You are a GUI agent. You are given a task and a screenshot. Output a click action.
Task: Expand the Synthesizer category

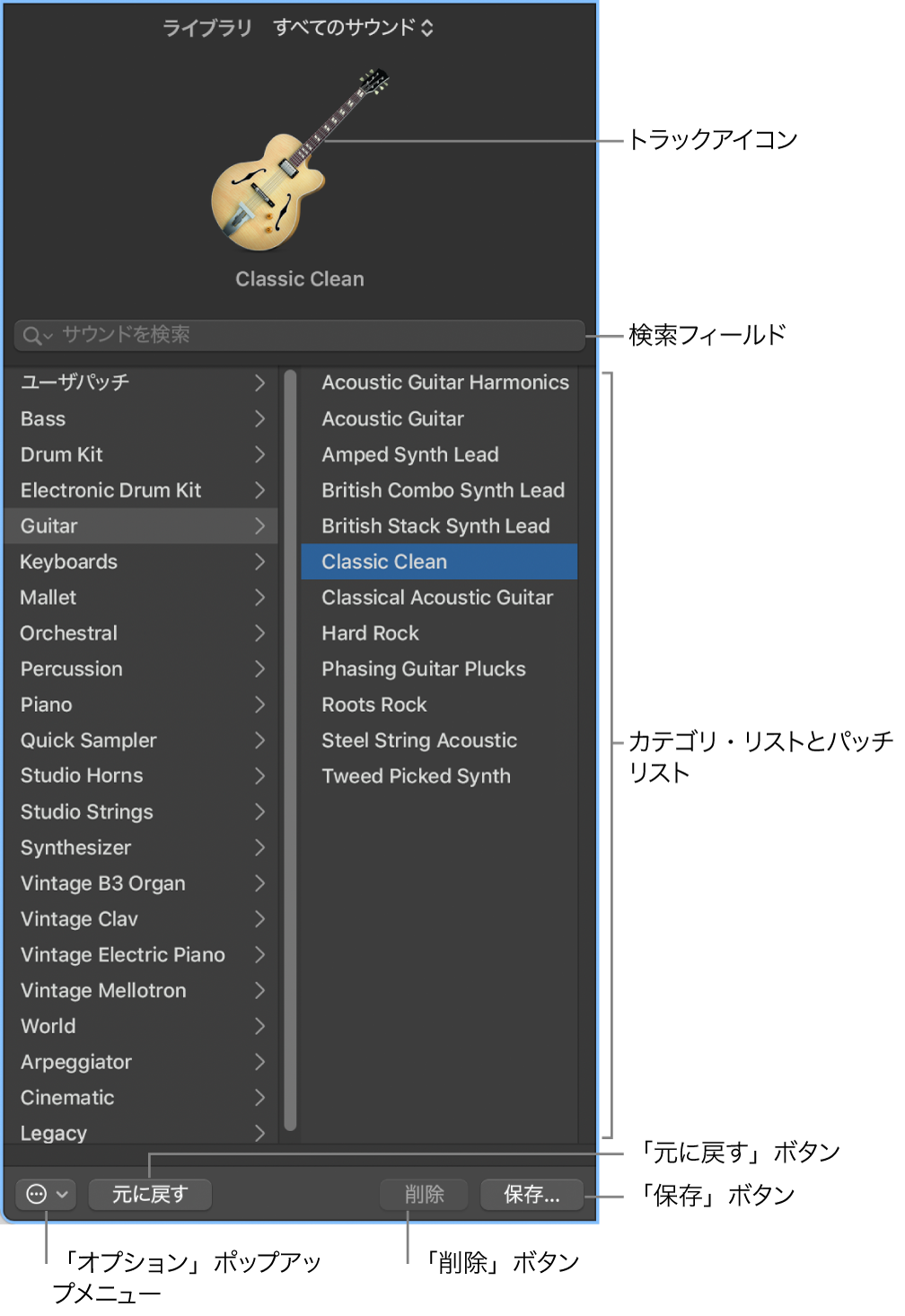pos(259,847)
